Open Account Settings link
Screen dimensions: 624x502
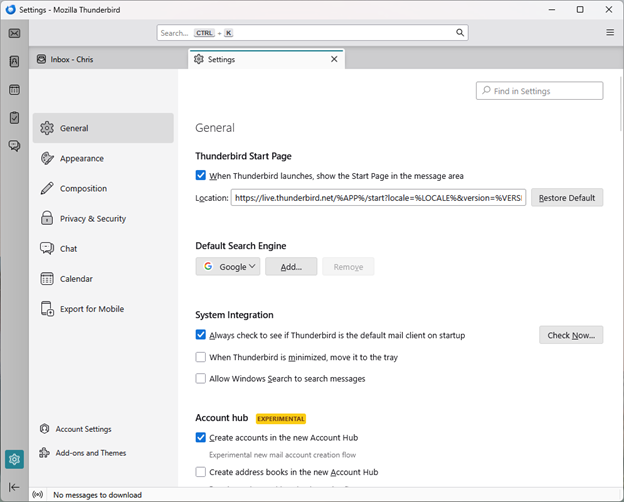click(x=76, y=429)
